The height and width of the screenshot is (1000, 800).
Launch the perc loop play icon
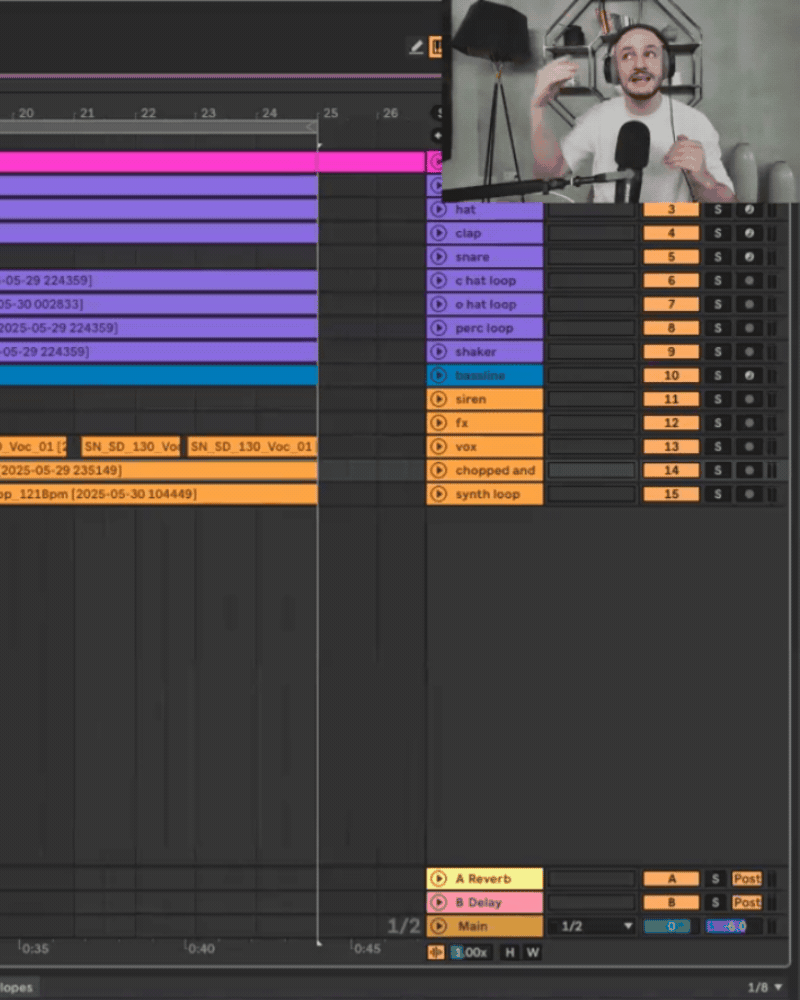438,328
